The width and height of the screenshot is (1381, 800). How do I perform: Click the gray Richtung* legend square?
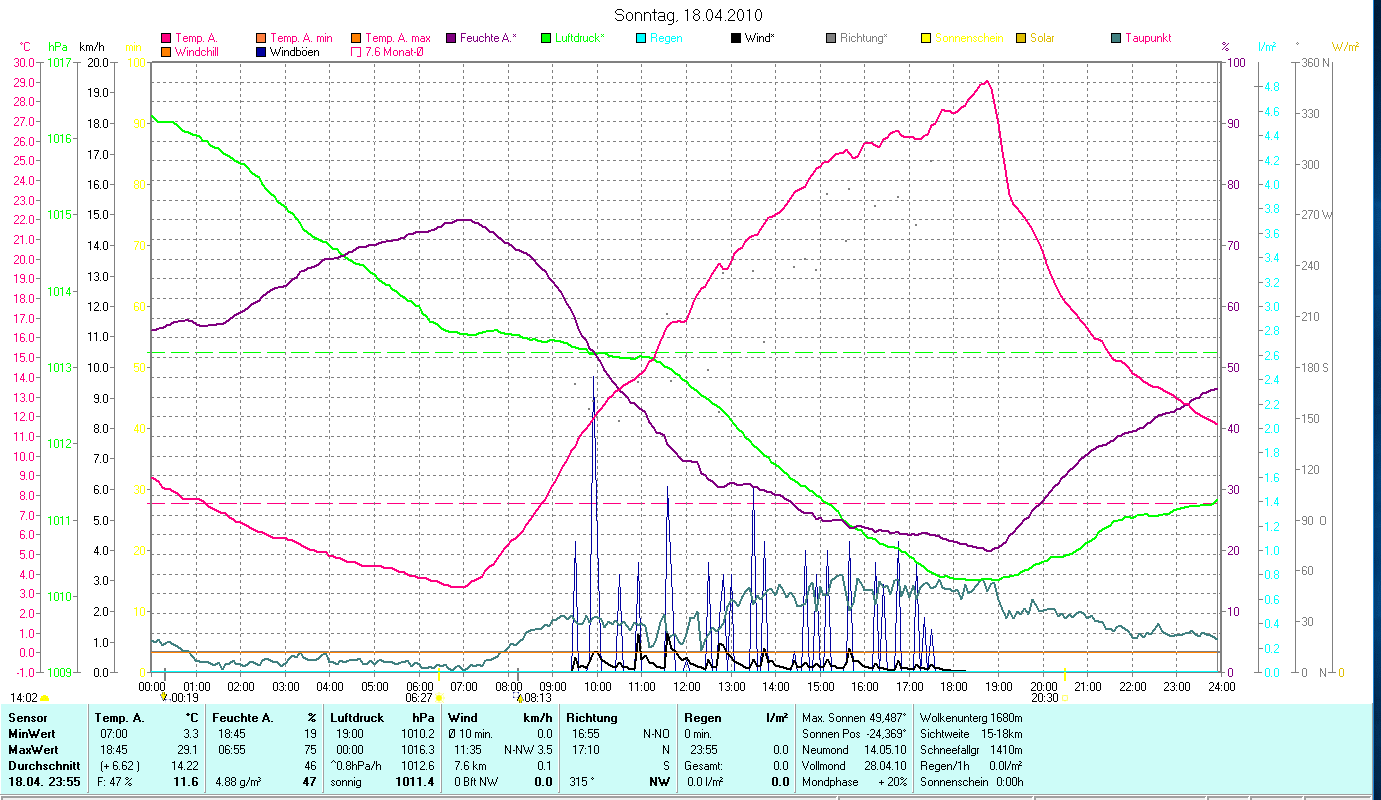[832, 39]
